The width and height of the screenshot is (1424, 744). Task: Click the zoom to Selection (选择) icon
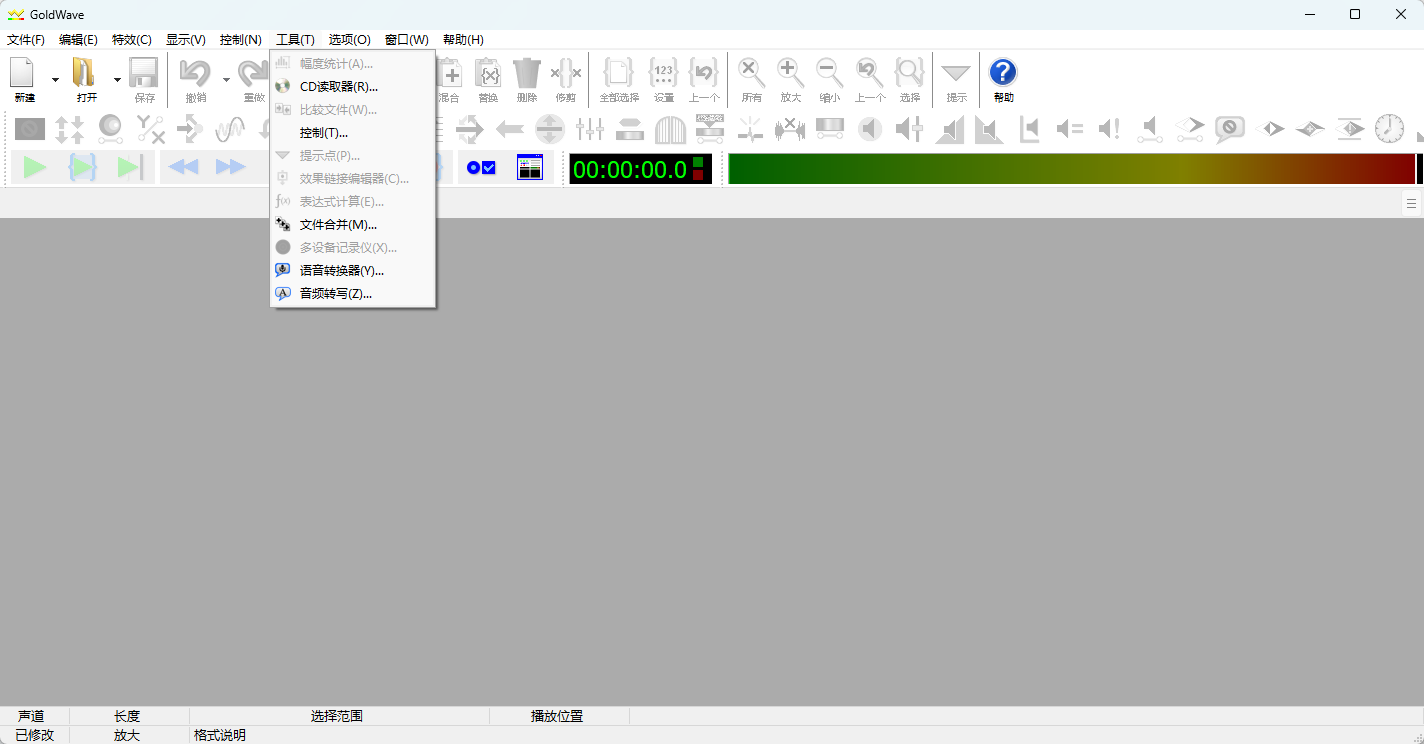[909, 74]
